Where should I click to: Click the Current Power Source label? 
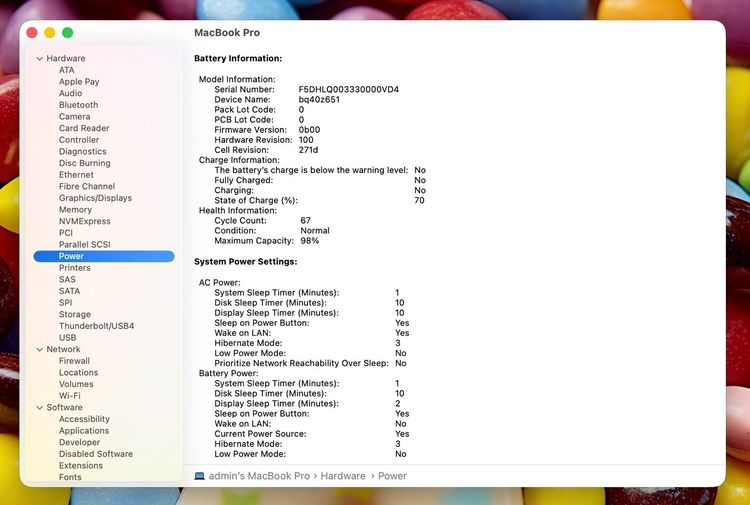click(x=260, y=434)
